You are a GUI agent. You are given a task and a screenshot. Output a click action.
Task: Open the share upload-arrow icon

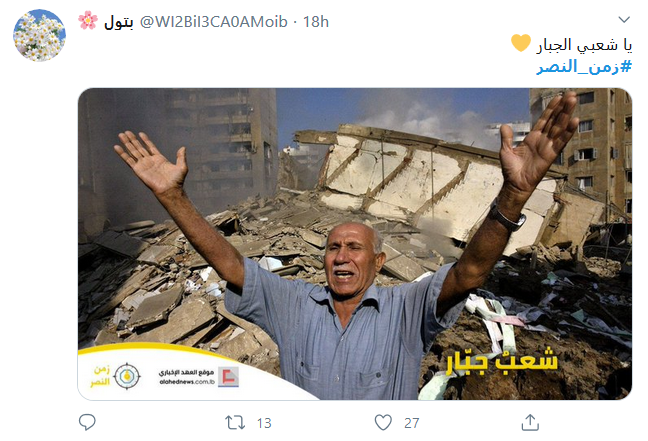[x=530, y=422]
